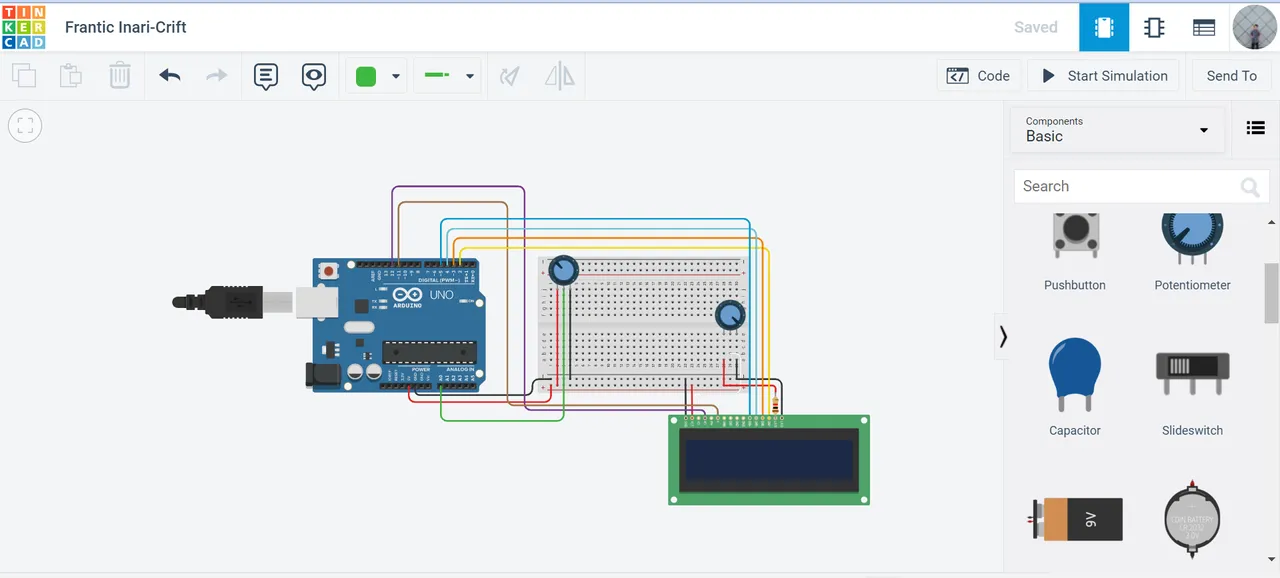Screen dimensions: 1280x578
Task: Redo action with forward arrow
Action: (216, 76)
